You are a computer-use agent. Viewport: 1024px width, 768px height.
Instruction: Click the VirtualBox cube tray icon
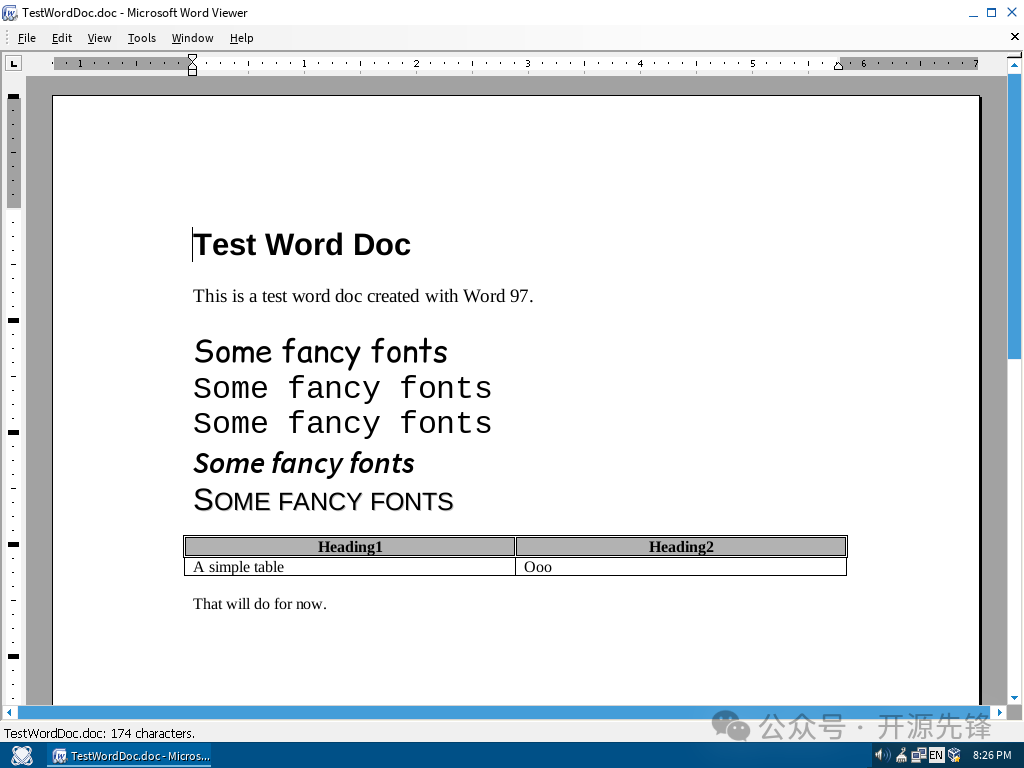[954, 756]
